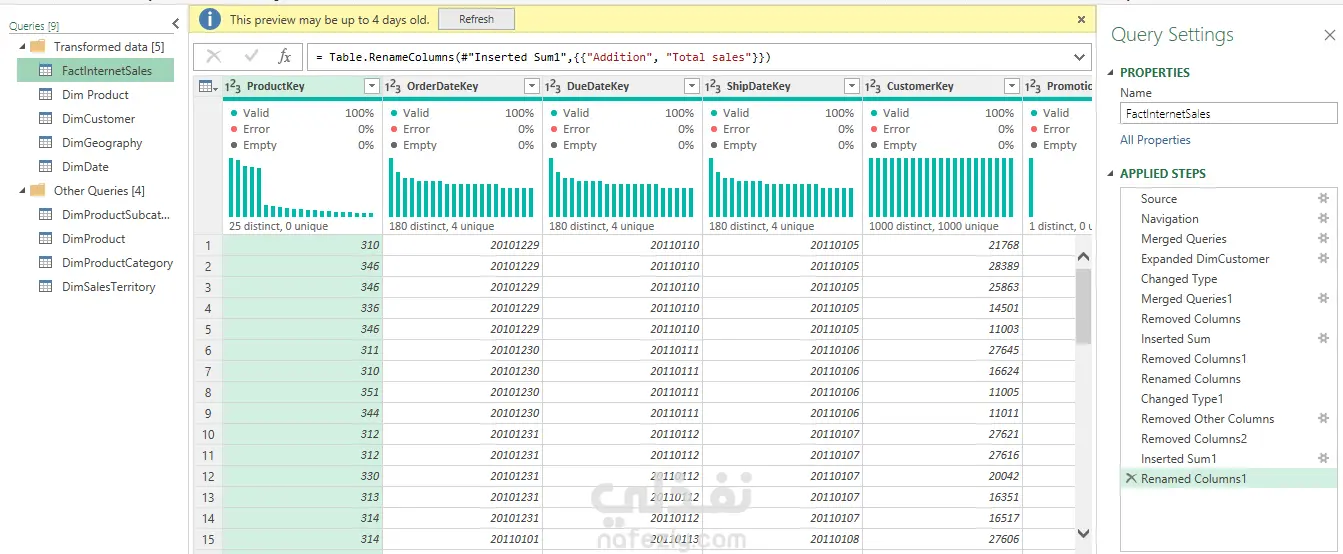Close the Query Settings pane

click(1329, 35)
